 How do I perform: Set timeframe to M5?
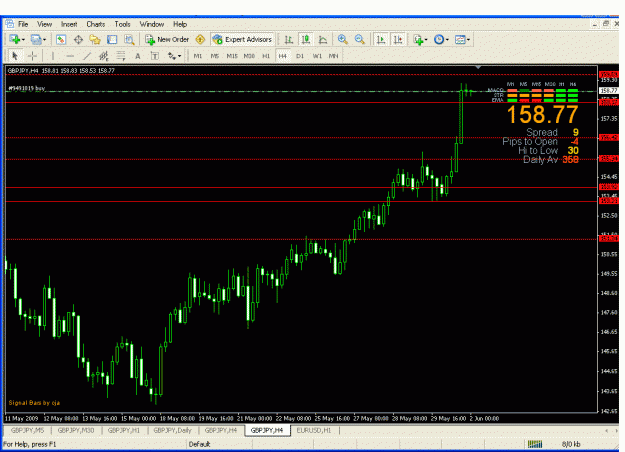tap(214, 56)
